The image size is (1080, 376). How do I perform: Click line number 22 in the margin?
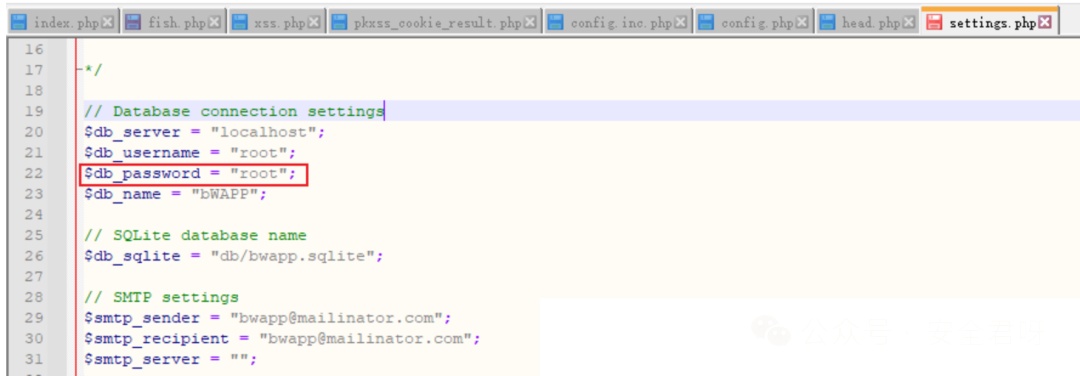(x=34, y=173)
